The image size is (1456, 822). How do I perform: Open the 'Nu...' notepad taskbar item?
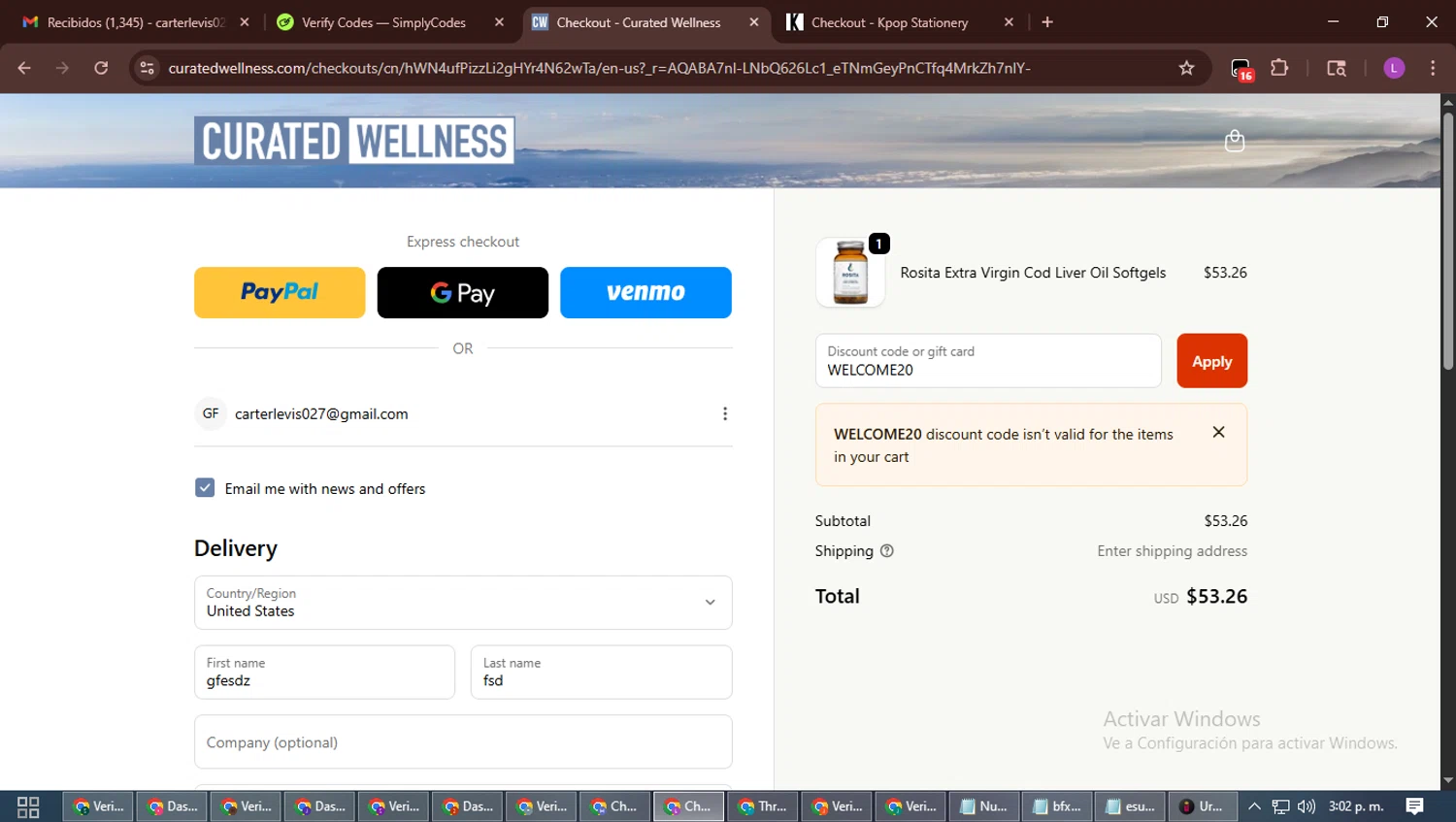[x=984, y=806]
